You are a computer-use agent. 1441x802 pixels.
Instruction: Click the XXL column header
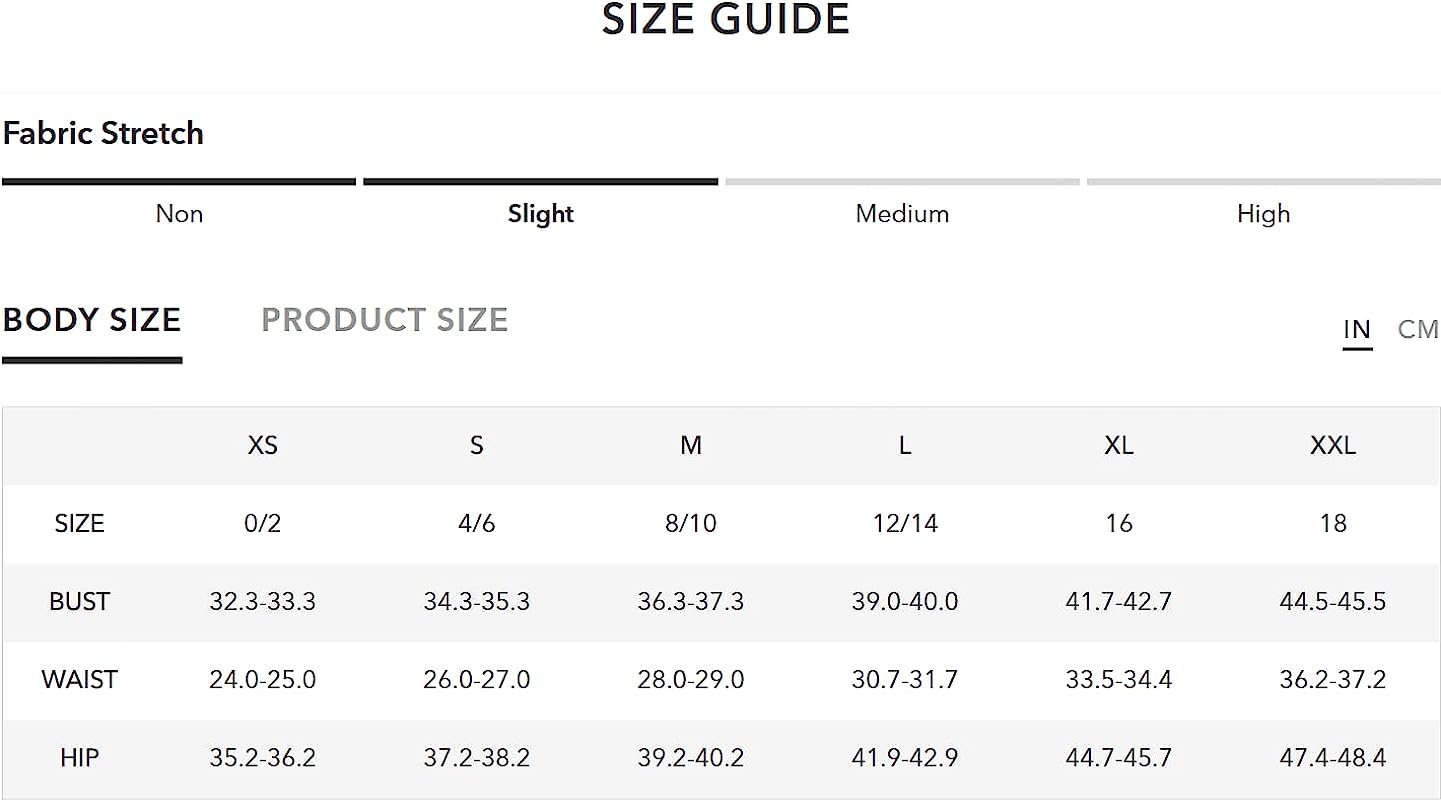pos(1333,445)
